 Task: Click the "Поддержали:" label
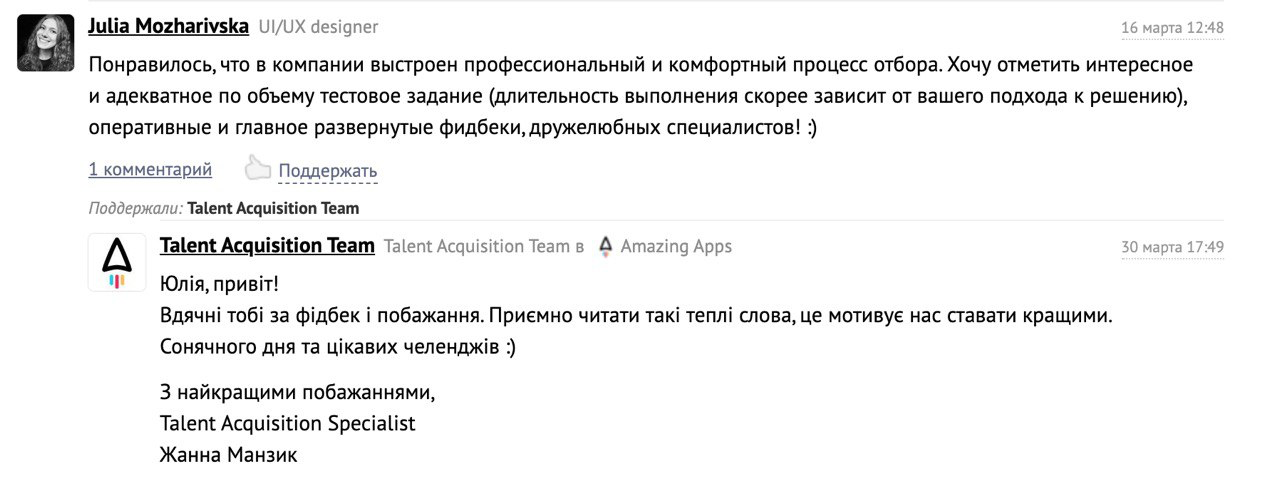tap(135, 209)
